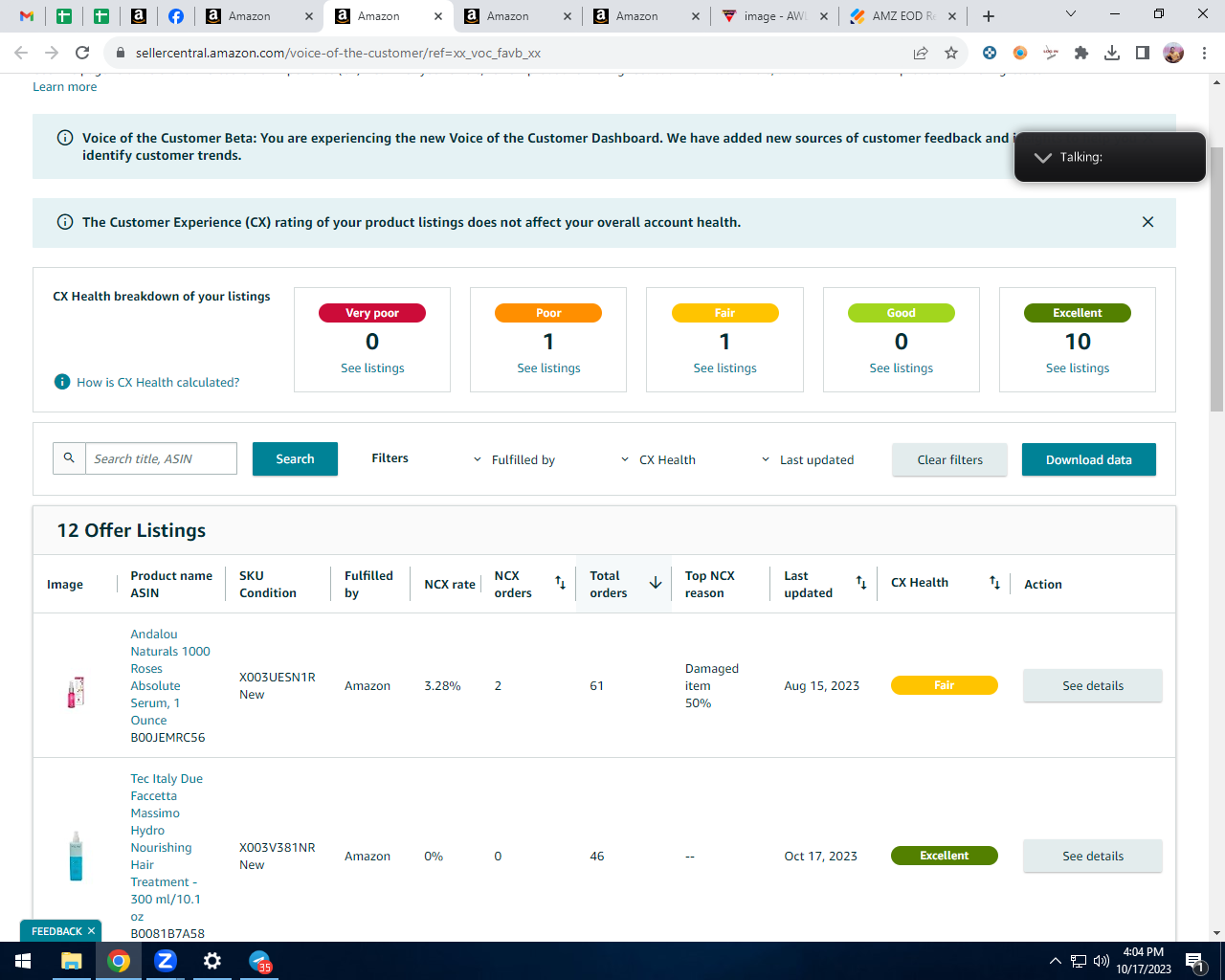
Task: Switch to the pinned Facebook tab
Action: point(176,16)
